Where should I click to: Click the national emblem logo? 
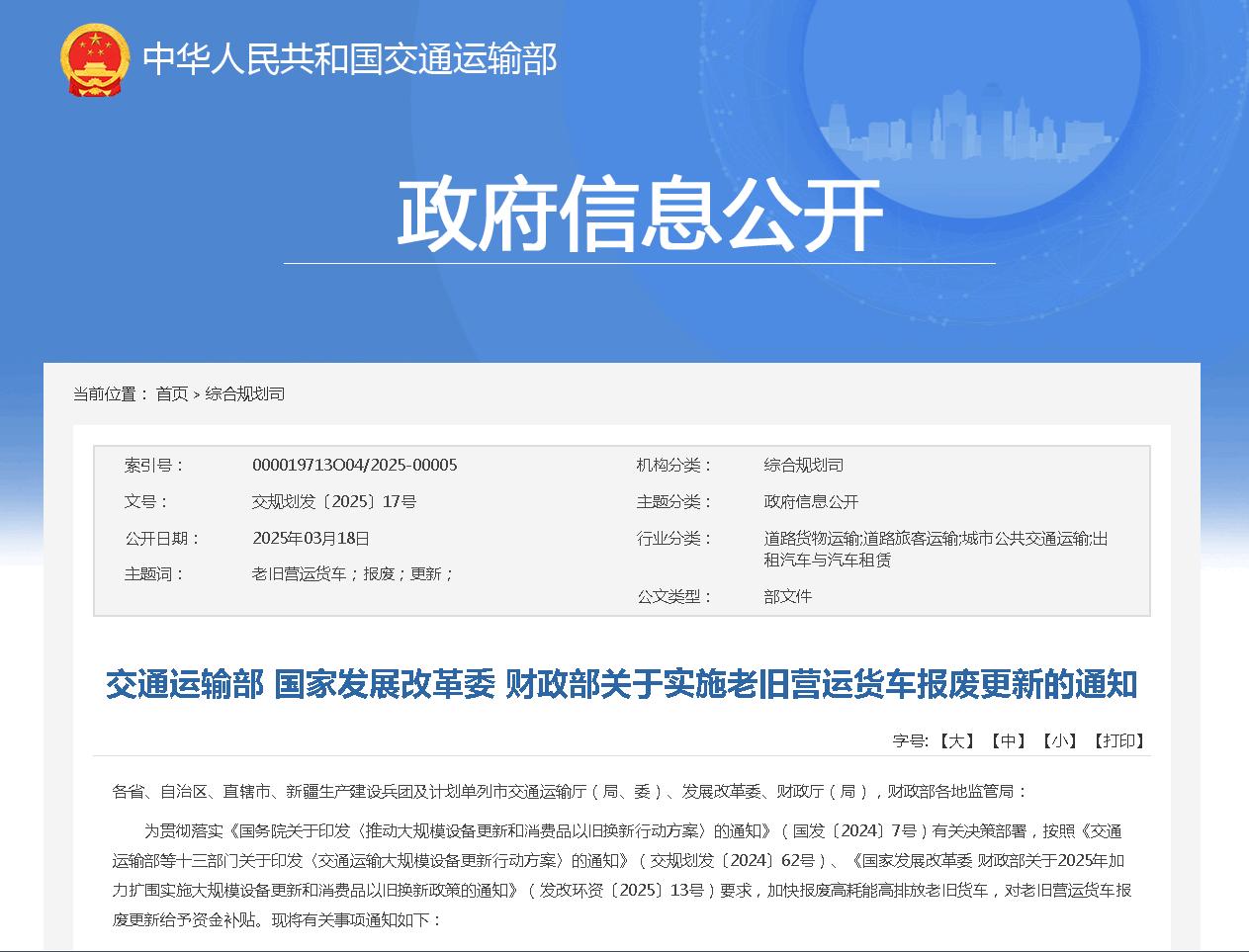pyautogui.click(x=94, y=59)
